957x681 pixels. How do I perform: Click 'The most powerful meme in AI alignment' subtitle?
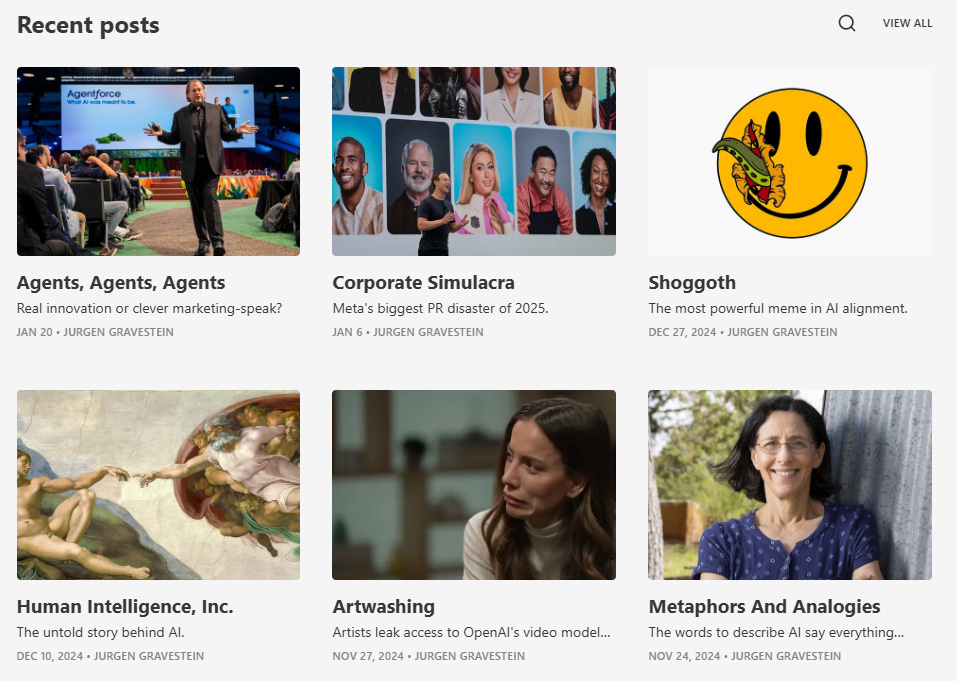pos(778,308)
